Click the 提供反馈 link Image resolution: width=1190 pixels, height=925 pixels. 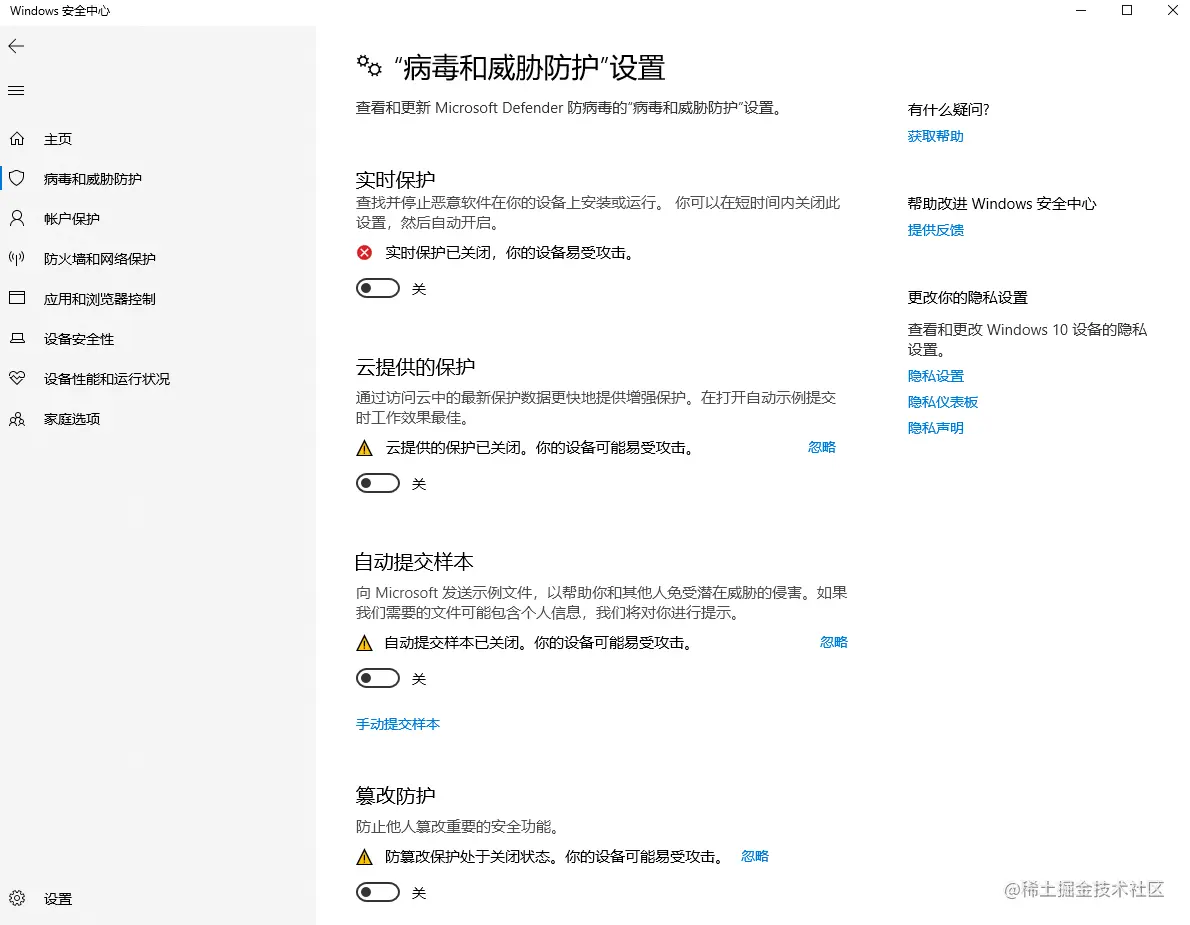(x=935, y=231)
